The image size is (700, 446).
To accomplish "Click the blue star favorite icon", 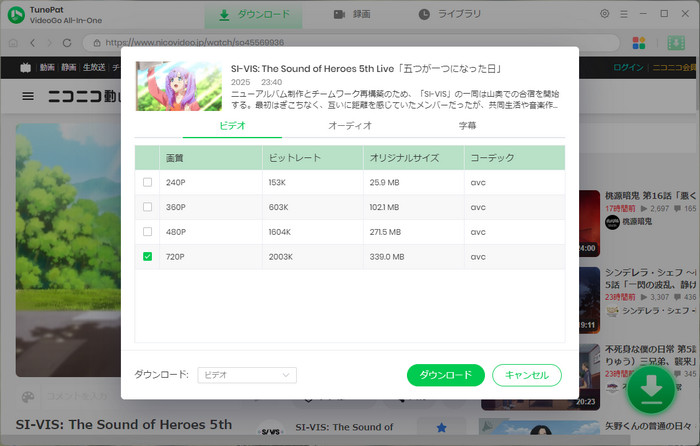I will pos(442,428).
